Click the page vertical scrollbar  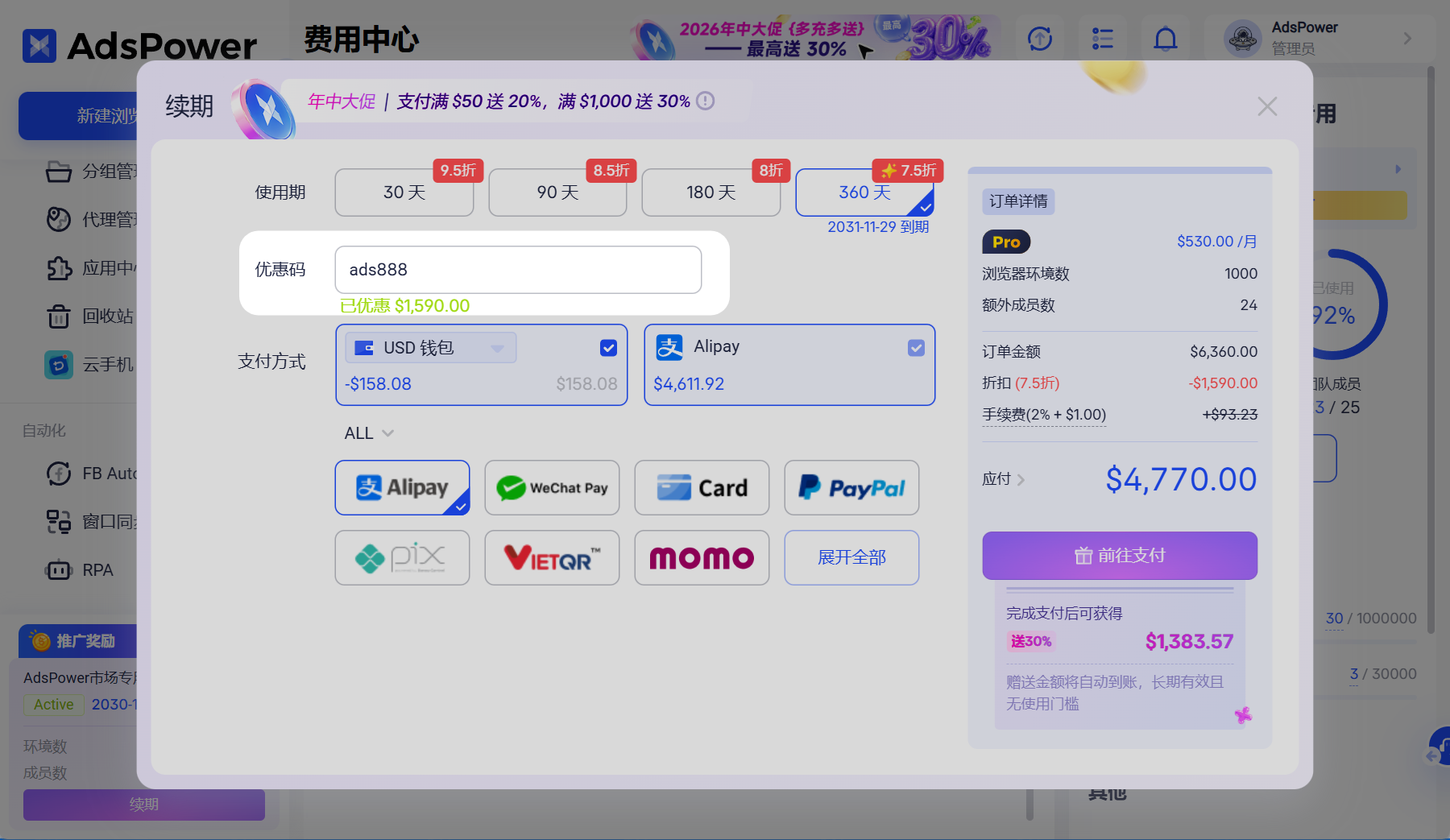point(1431,350)
